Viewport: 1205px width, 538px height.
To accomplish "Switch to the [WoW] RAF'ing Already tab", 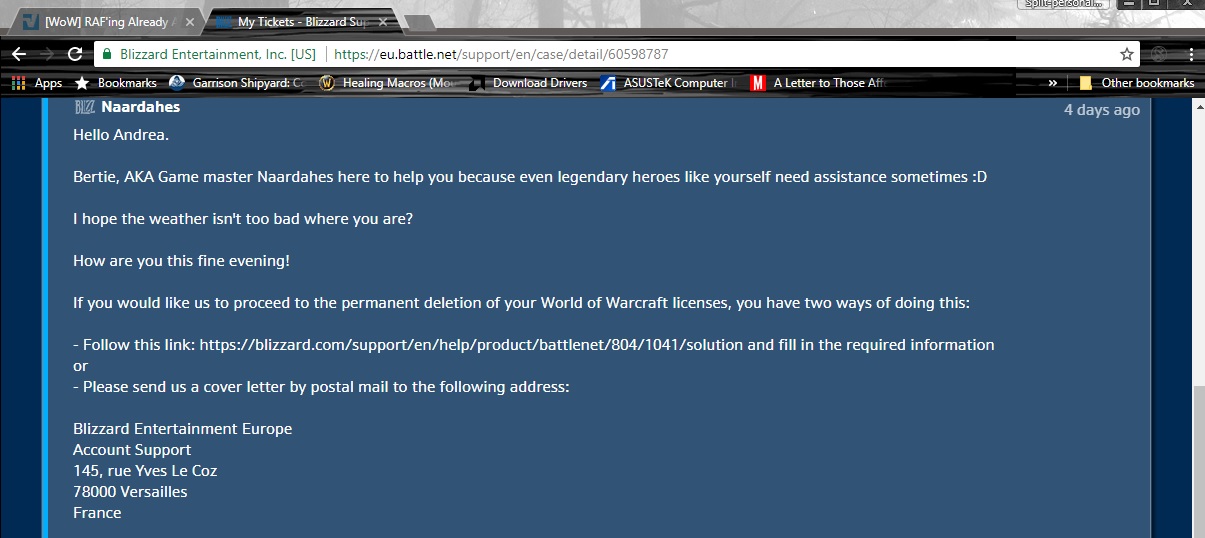I will point(106,21).
